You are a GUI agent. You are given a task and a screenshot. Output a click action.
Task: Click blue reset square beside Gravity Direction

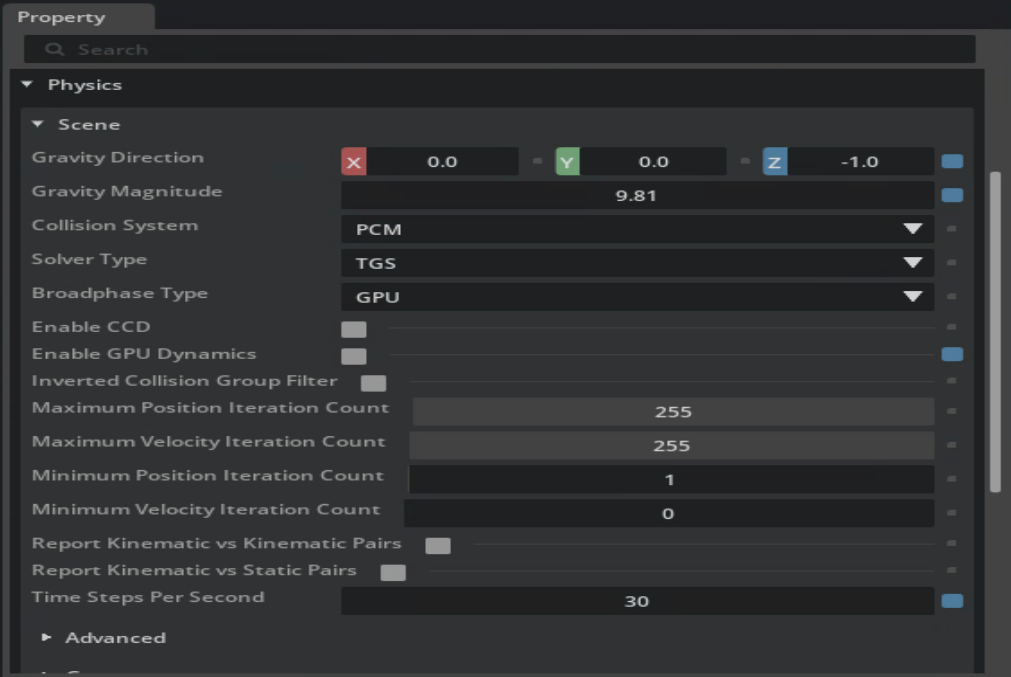tap(952, 161)
